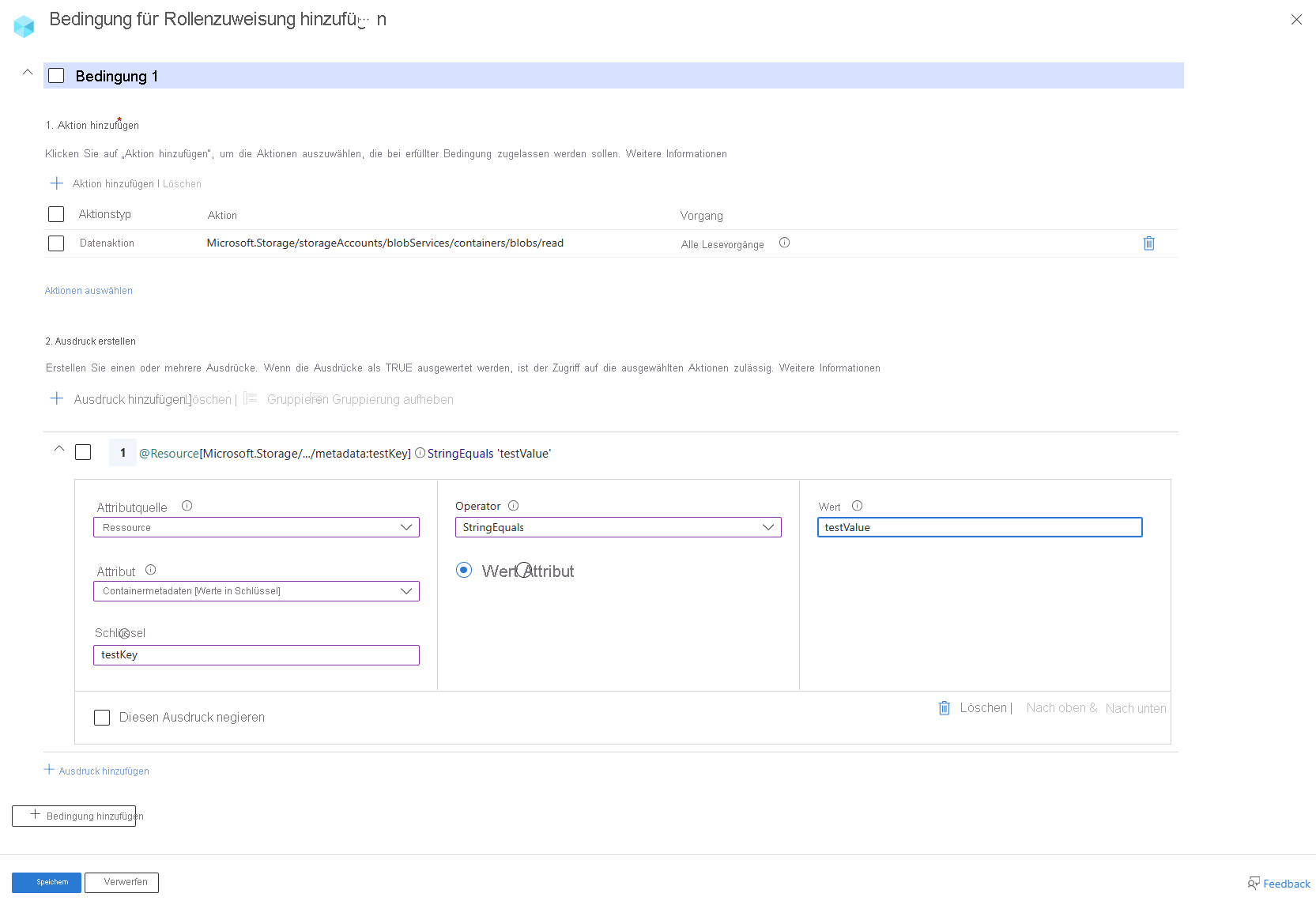Open the info tooltip beside Wert
1316x901 pixels.
pos(856,506)
